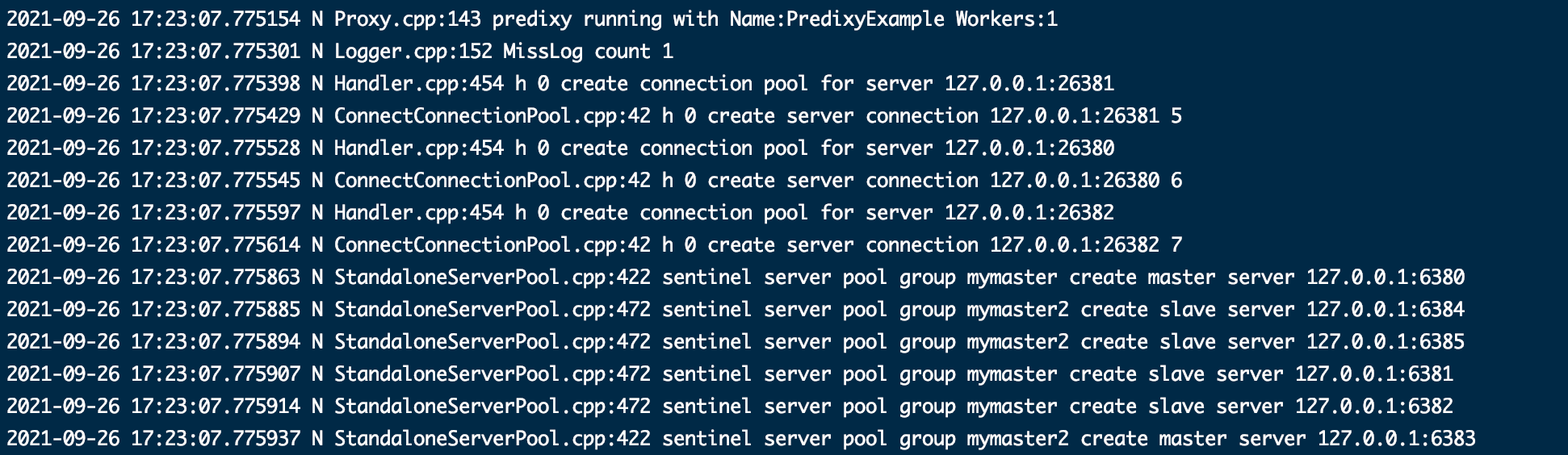Click the mymaster2 slave server 127.0.0.1:6384 line
The height and width of the screenshot is (455, 1568).
(736, 310)
